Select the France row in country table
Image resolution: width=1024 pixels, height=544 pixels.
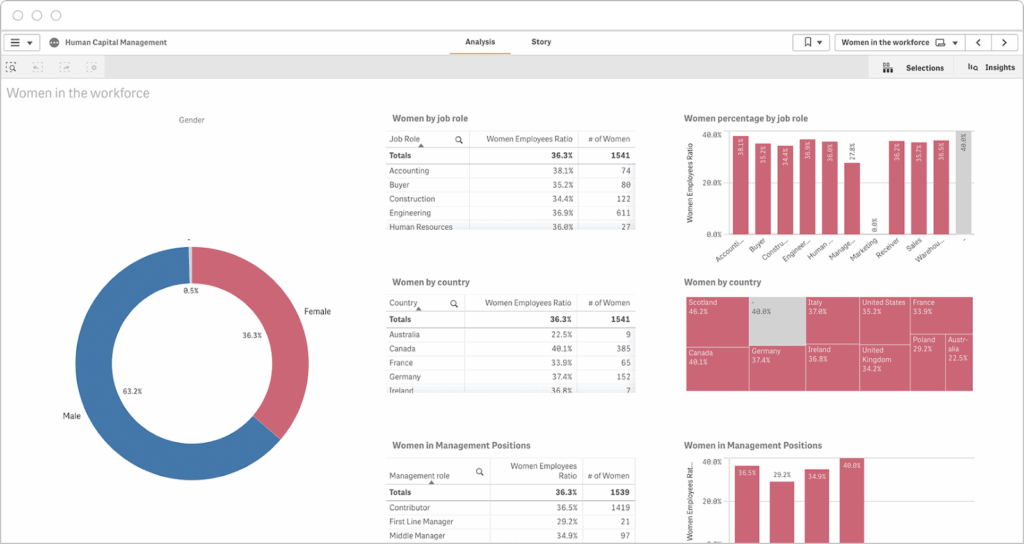pyautogui.click(x=510, y=363)
